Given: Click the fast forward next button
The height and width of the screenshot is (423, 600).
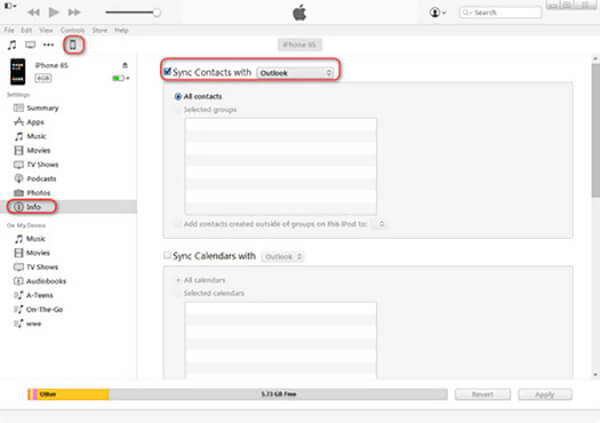Looking at the screenshot, I should (x=74, y=12).
